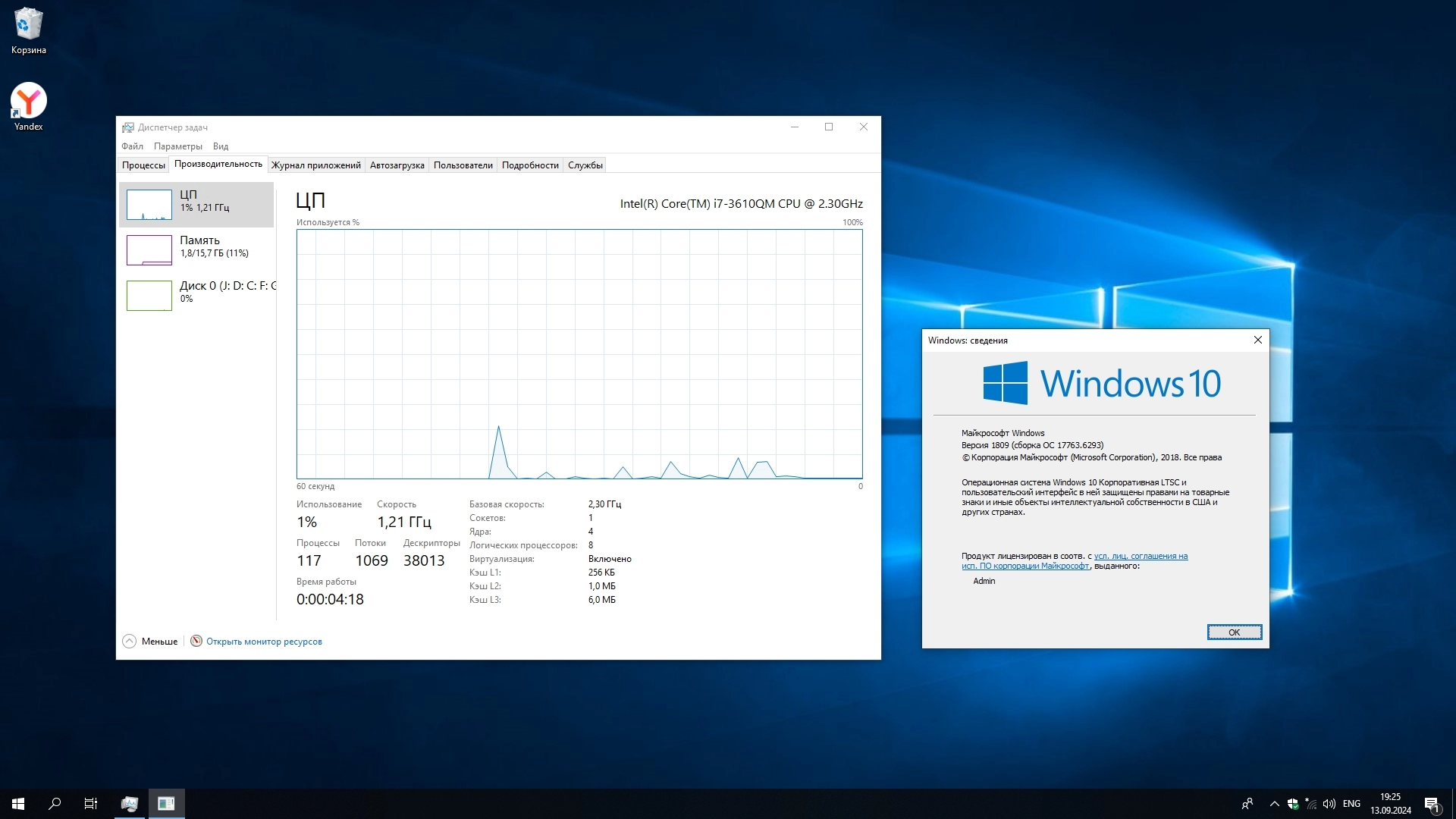The image size is (1456, 819).
Task: Click Task Manager taskbar icon
Action: tap(130, 804)
